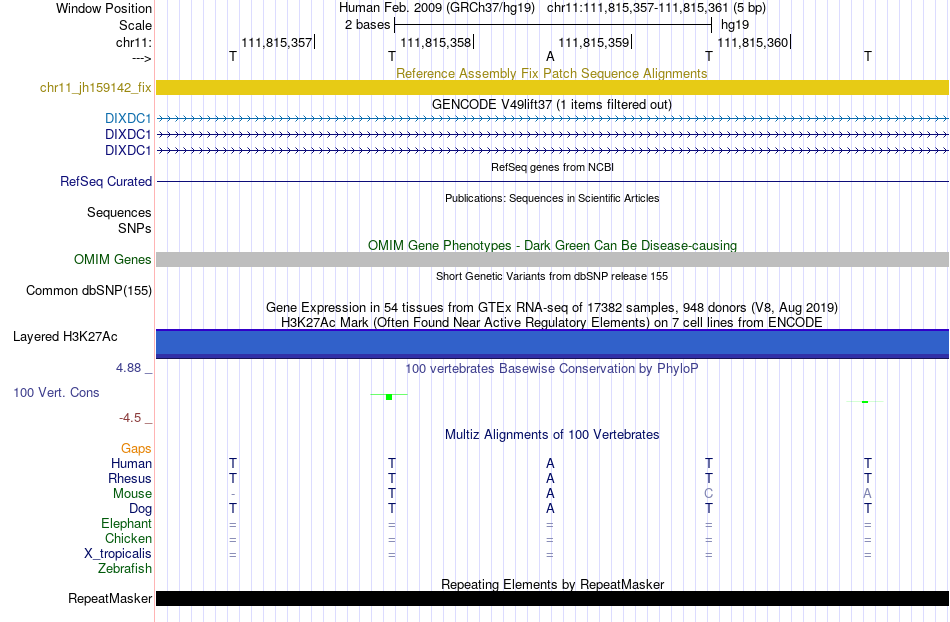The height and width of the screenshot is (622, 950).
Task: Click the 4.88 PhyloP upper limit
Action: [x=128, y=368]
